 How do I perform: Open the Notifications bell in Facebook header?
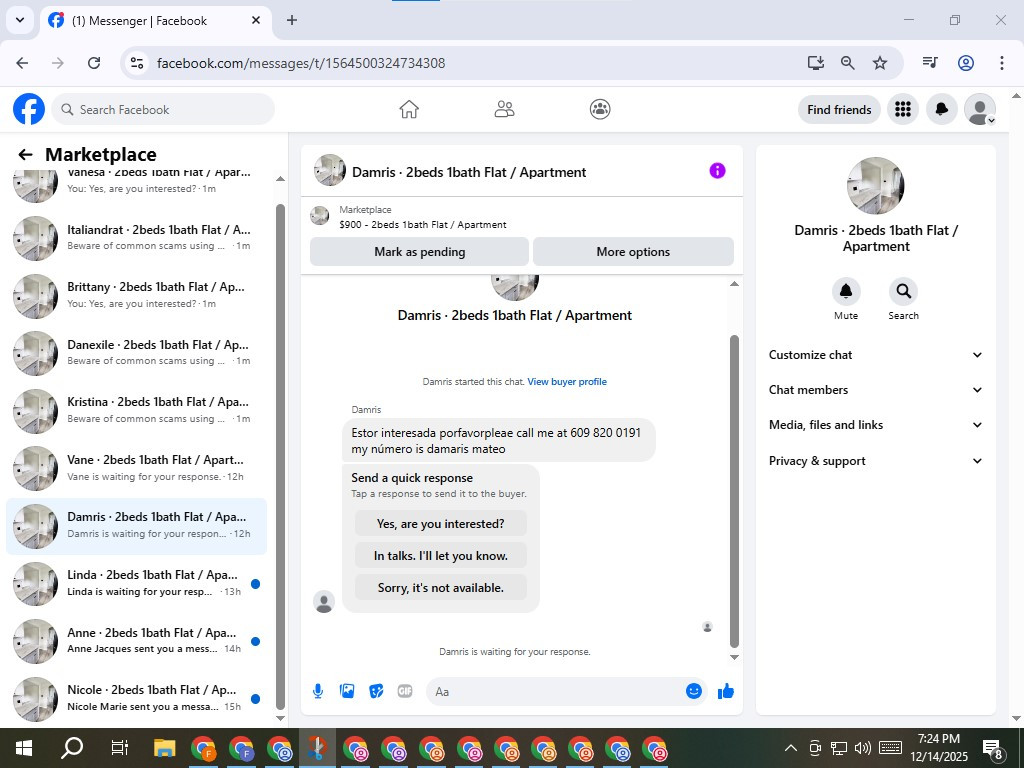point(941,109)
